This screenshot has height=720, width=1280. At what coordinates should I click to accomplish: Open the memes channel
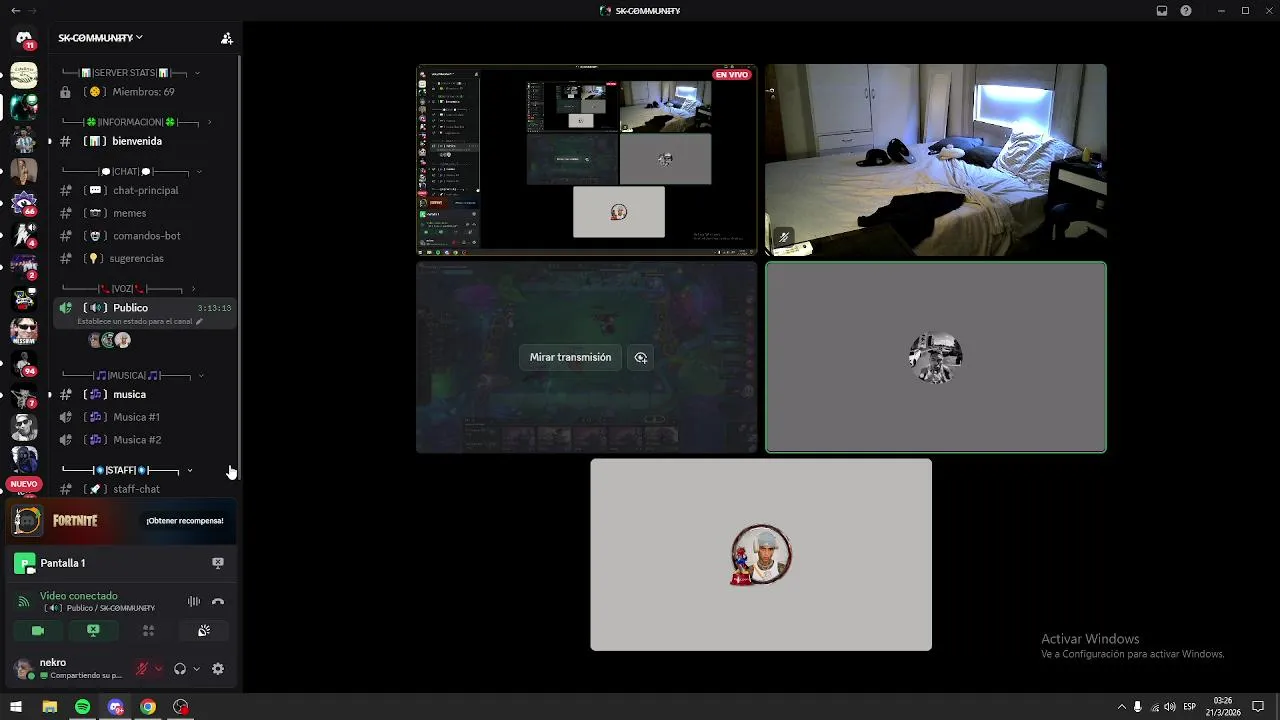pyautogui.click(x=146, y=213)
